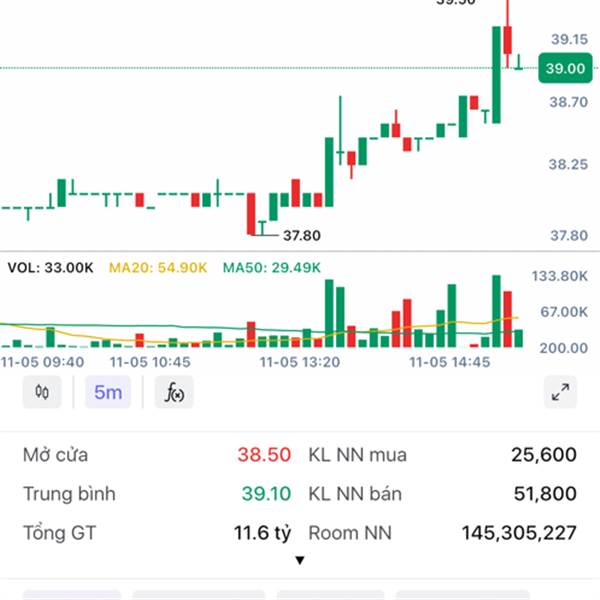Open the f(x) indicators menu
The height and width of the screenshot is (600, 600).
pyautogui.click(x=174, y=392)
